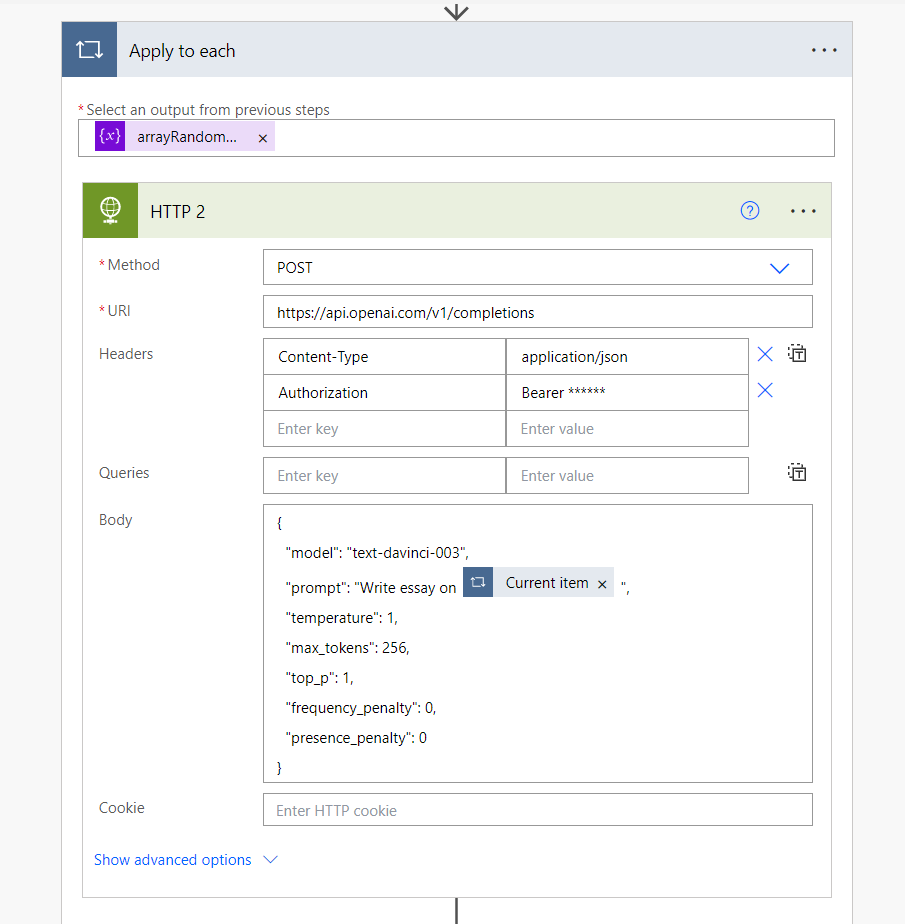
Task: Remove the arrayRandom variable token
Action: pyautogui.click(x=263, y=139)
